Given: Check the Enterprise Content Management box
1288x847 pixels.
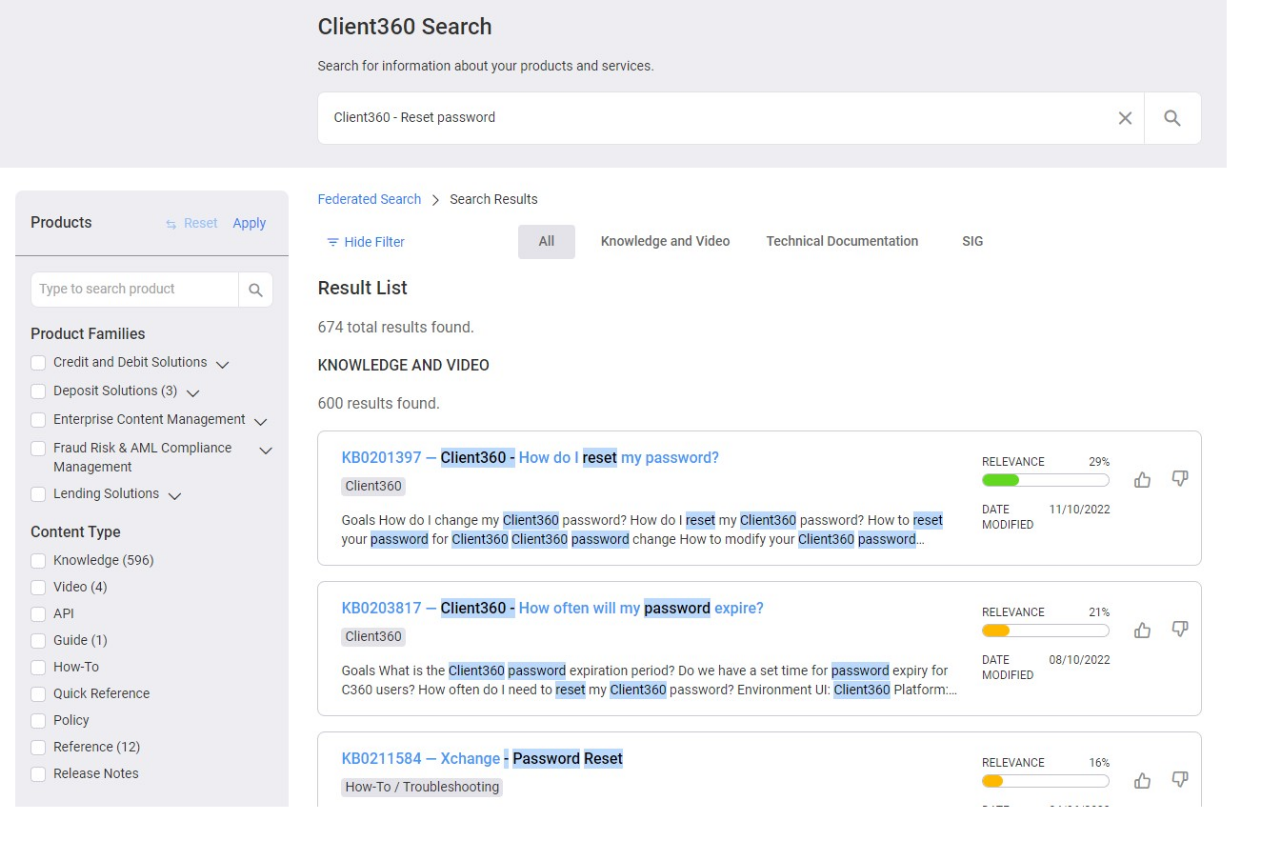Looking at the screenshot, I should point(38,420).
